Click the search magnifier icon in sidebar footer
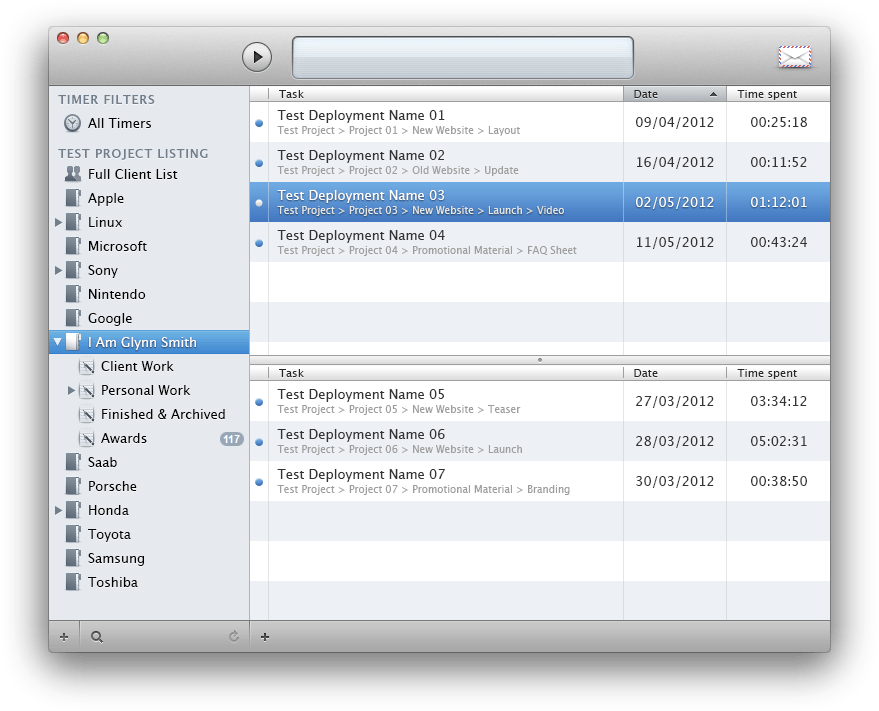The image size is (879, 711). point(97,636)
